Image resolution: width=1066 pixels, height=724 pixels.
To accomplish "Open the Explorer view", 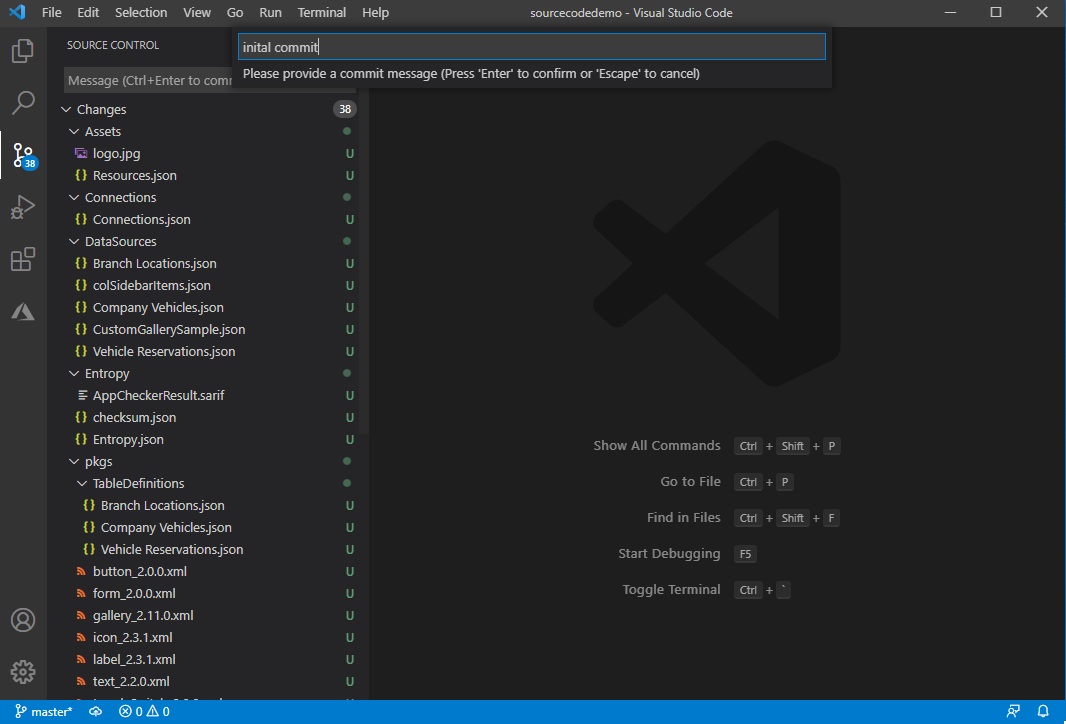I will point(23,52).
